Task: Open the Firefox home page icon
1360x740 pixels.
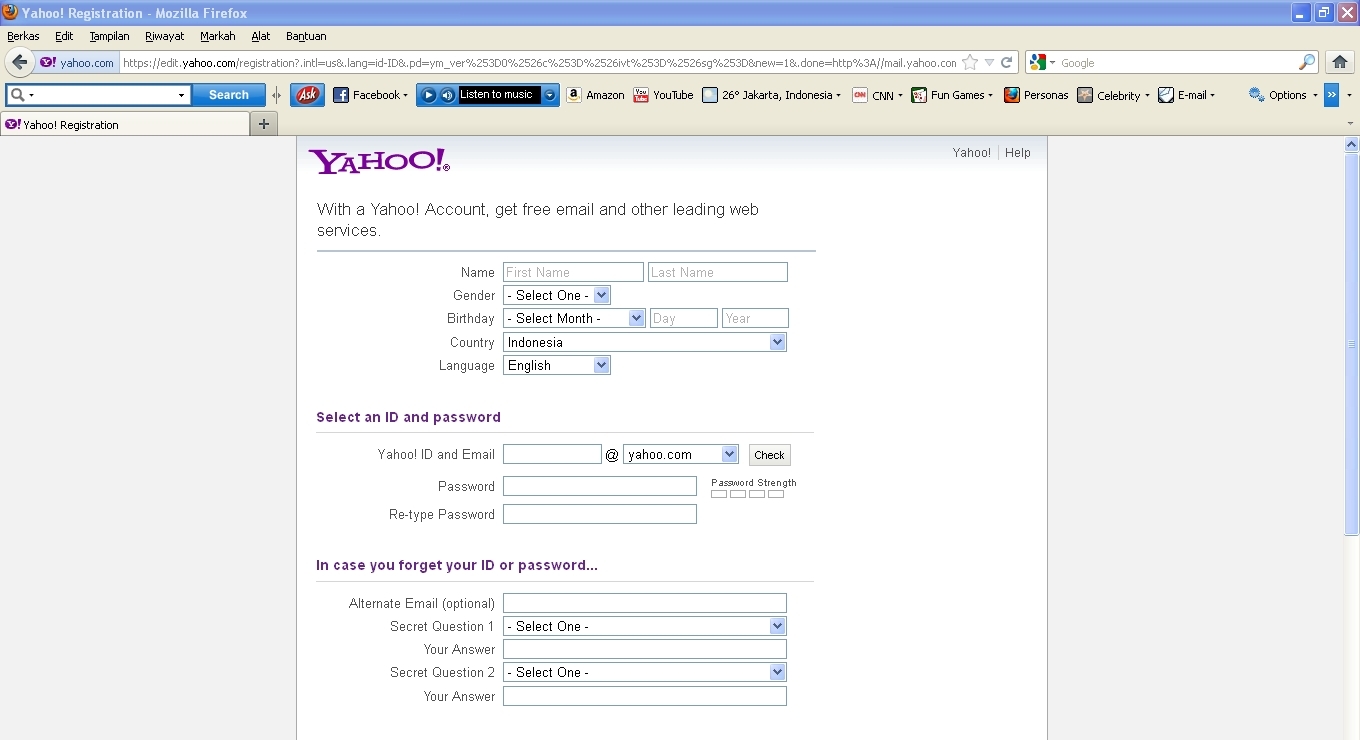Action: pyautogui.click(x=1340, y=62)
